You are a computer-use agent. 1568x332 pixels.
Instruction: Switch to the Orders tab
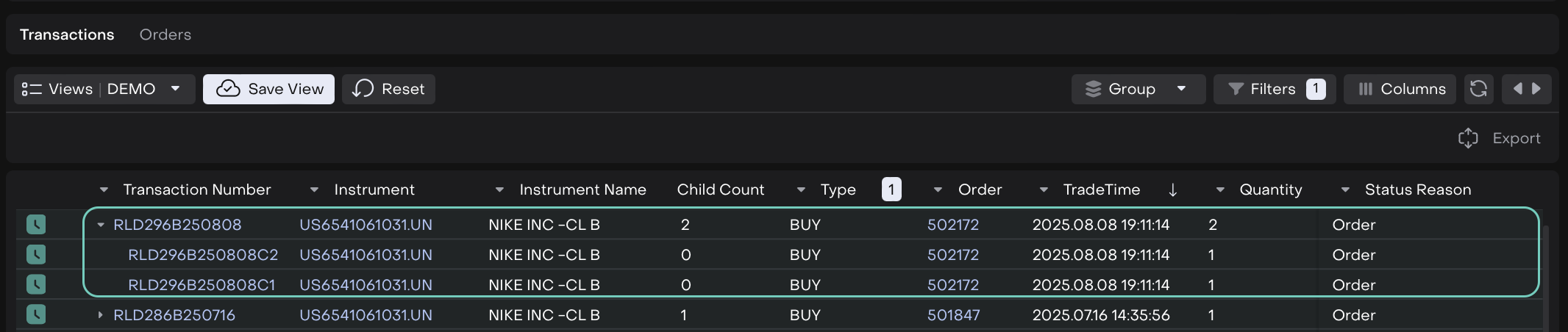click(165, 35)
